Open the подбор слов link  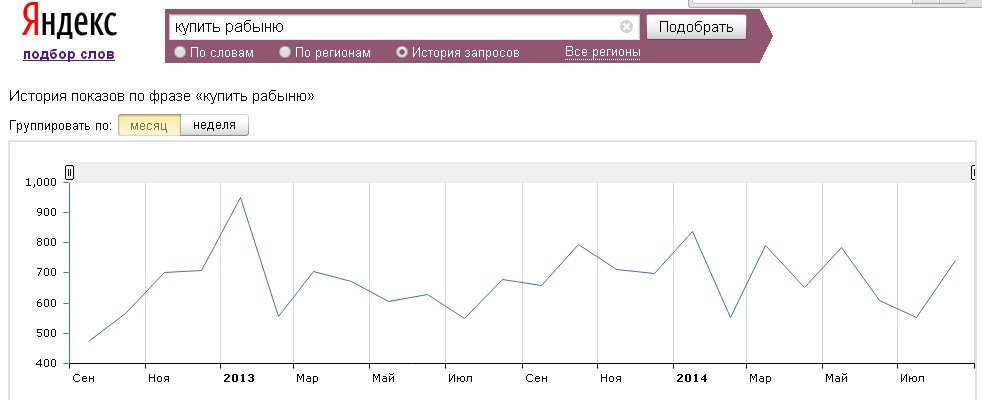click(x=68, y=54)
